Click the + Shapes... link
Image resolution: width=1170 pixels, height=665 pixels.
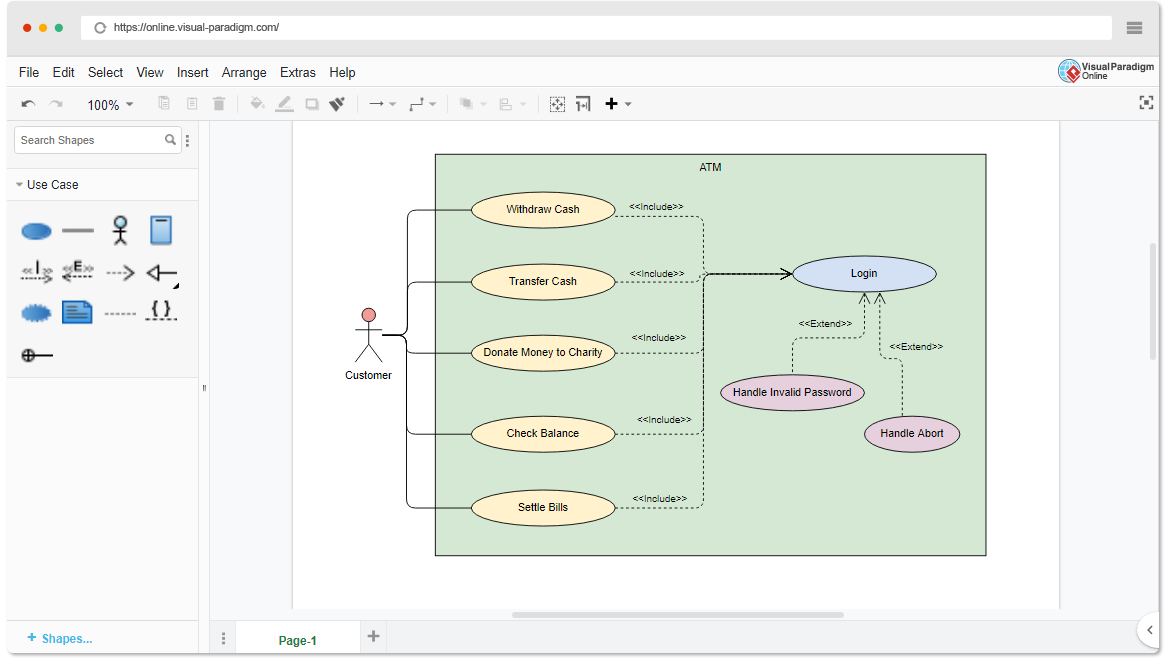tap(60, 638)
